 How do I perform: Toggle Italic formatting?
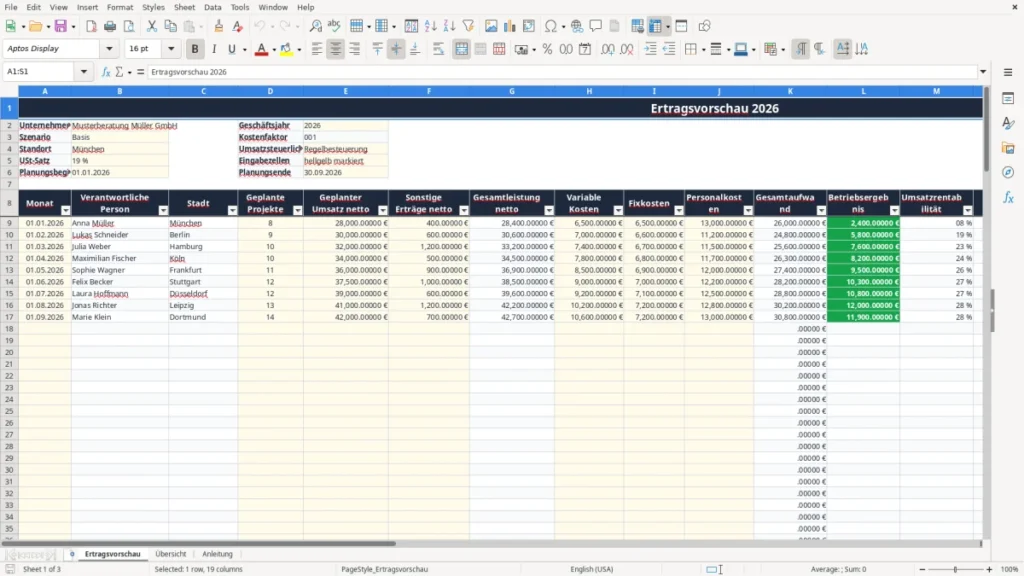pyautogui.click(x=214, y=49)
